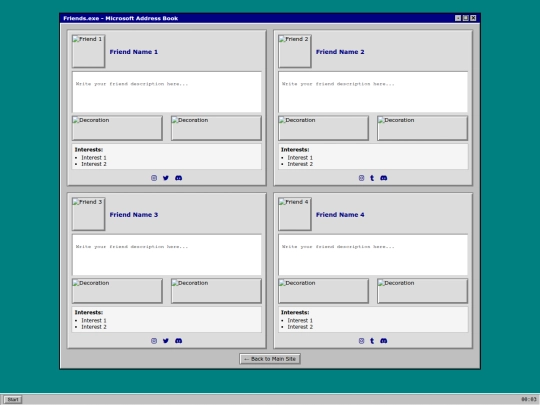Click Friend 4's right Decoration image
Viewport: 540px width, 405px height.
(423, 291)
